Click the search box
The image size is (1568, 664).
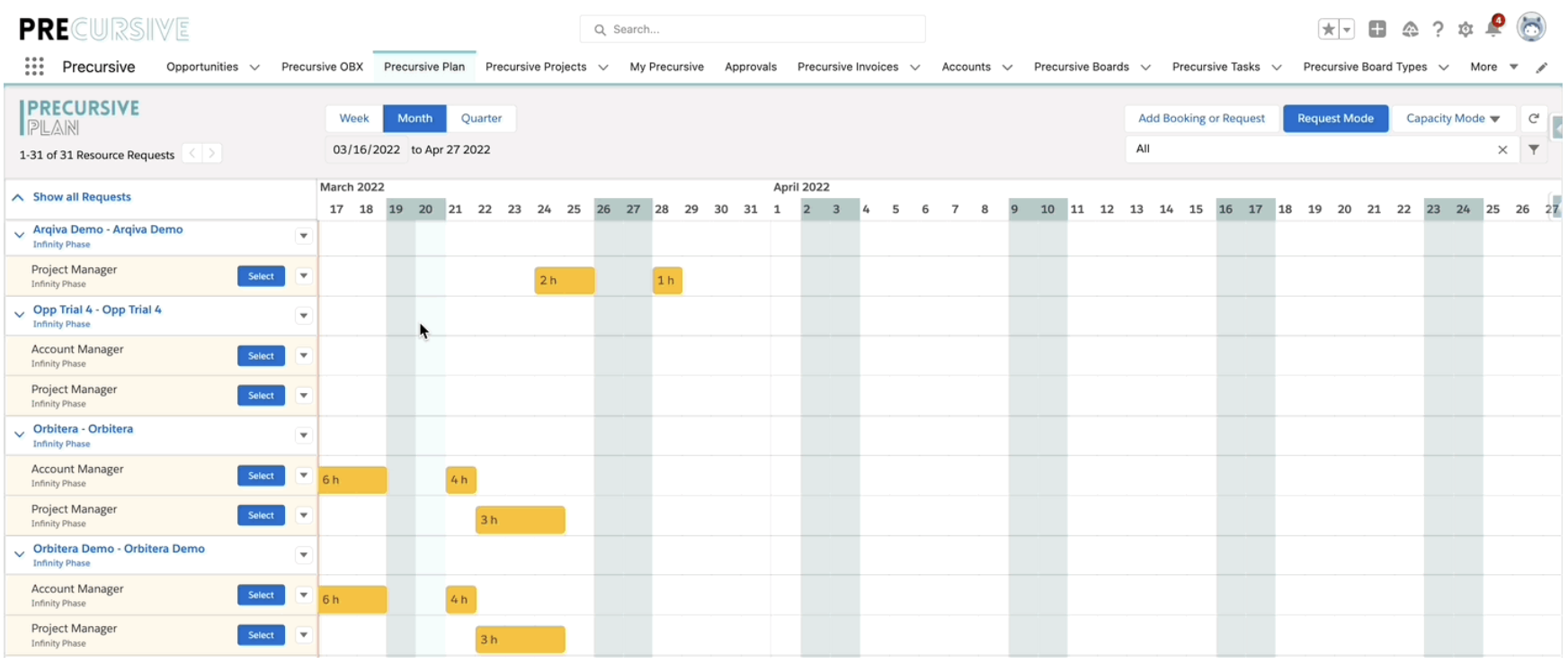coord(753,30)
